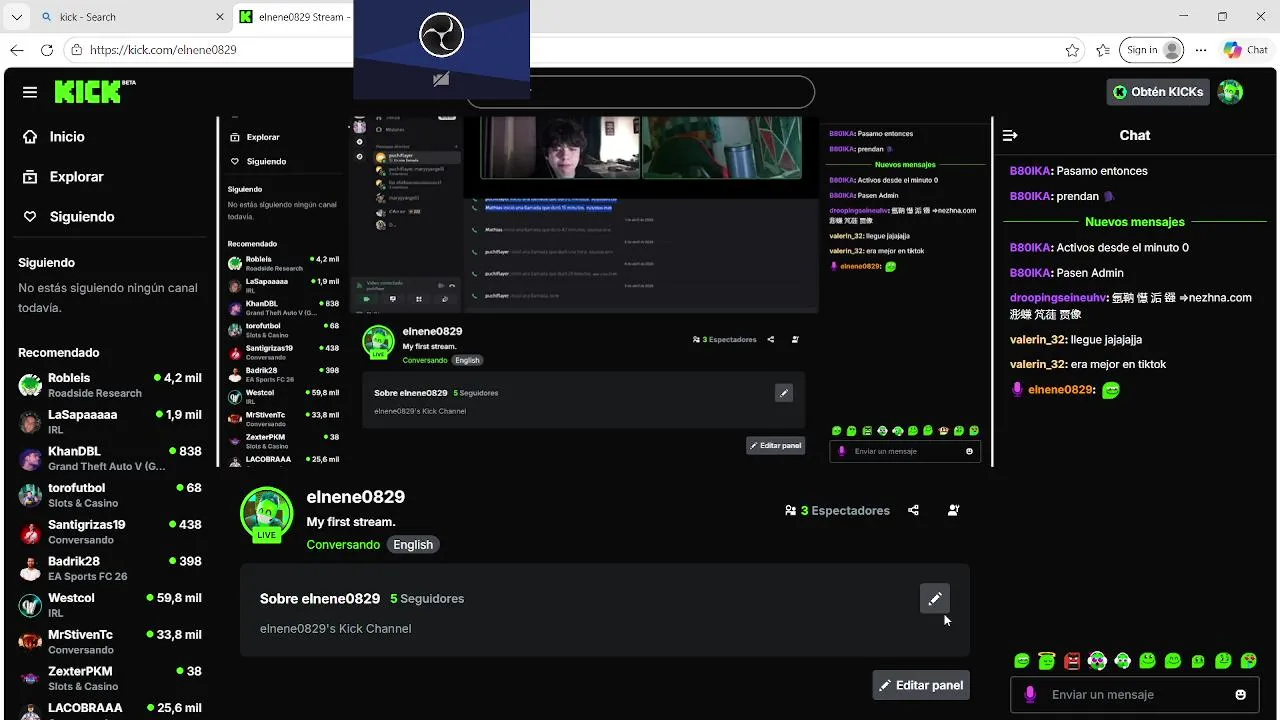
Task: Open the user avatar in the Kick header
Action: (x=1230, y=92)
